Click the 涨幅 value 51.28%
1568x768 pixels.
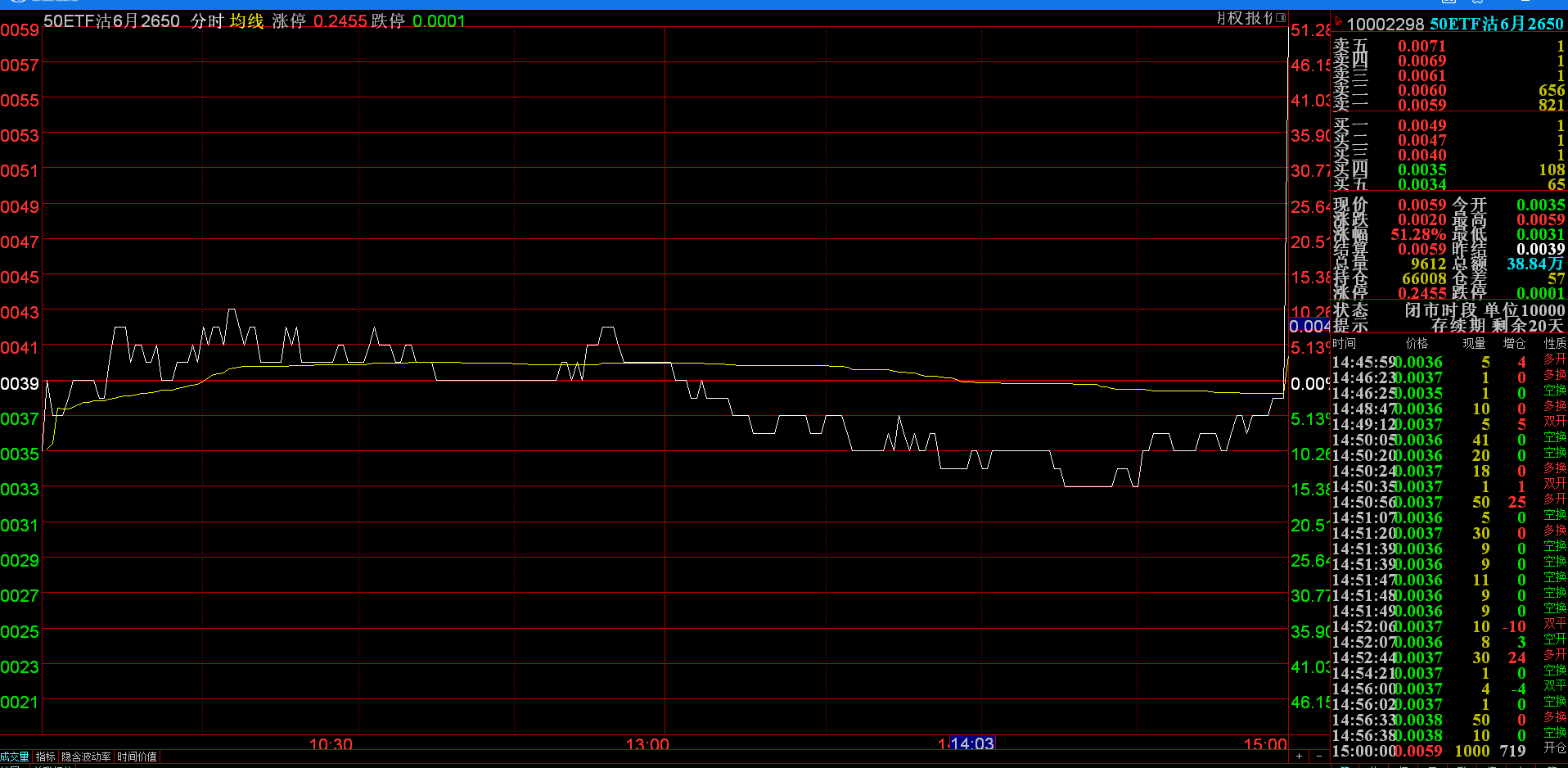(1418, 235)
